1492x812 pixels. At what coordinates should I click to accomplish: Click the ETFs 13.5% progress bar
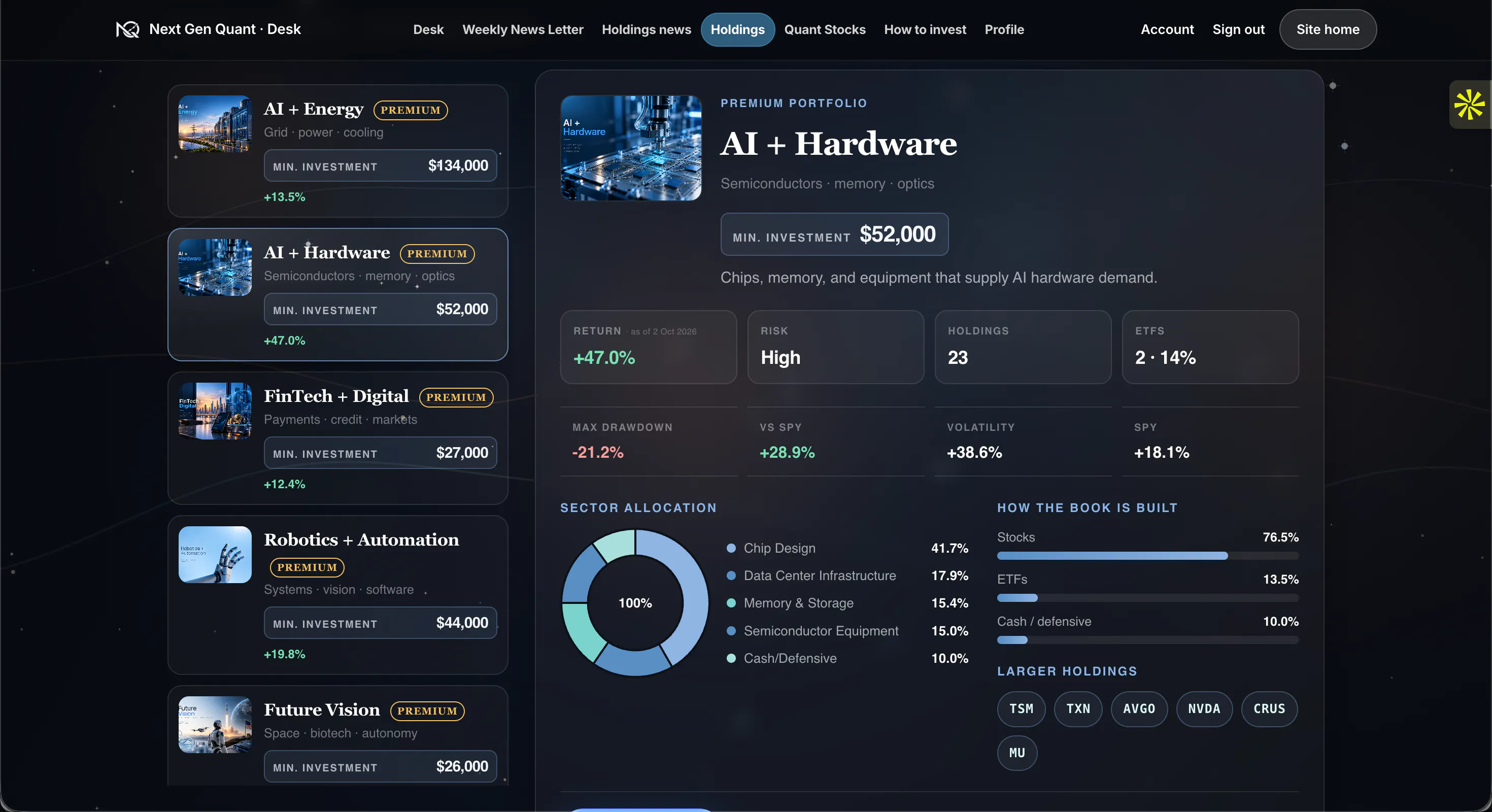1147,598
